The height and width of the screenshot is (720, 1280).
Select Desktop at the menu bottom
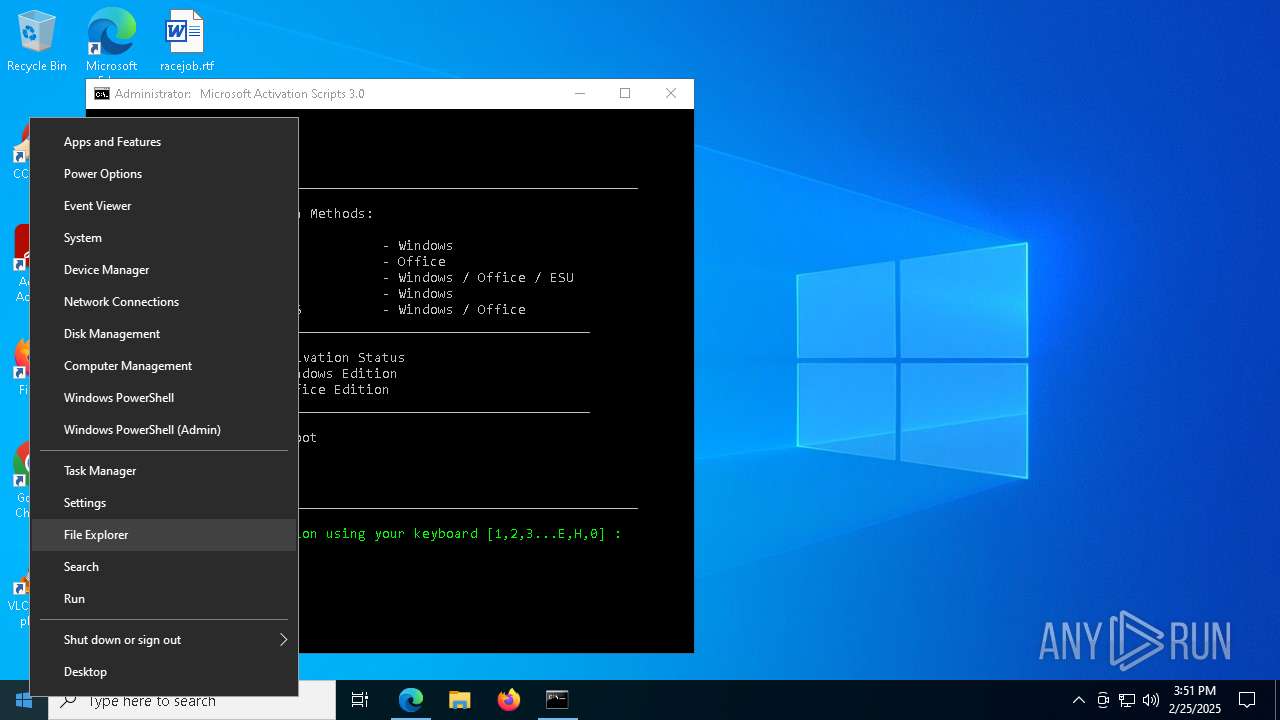click(165, 672)
